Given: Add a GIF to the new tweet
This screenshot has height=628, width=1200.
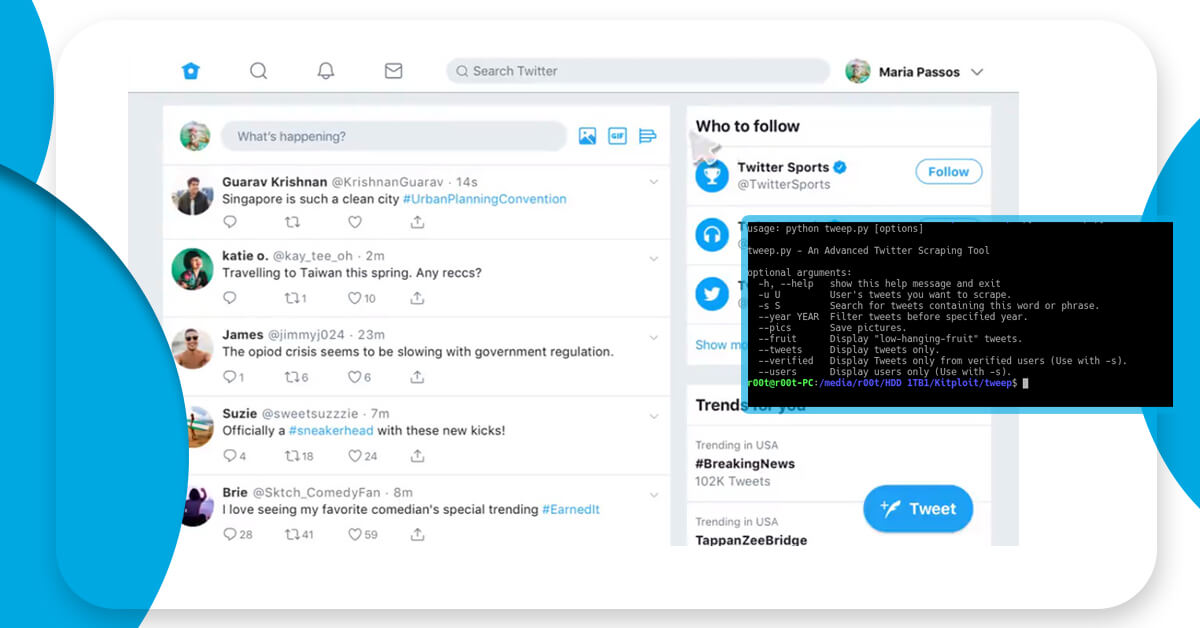Looking at the screenshot, I should tap(617, 136).
